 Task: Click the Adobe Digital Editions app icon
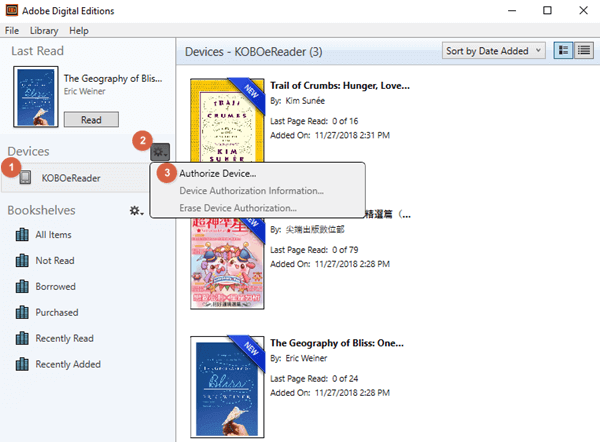click(11, 10)
